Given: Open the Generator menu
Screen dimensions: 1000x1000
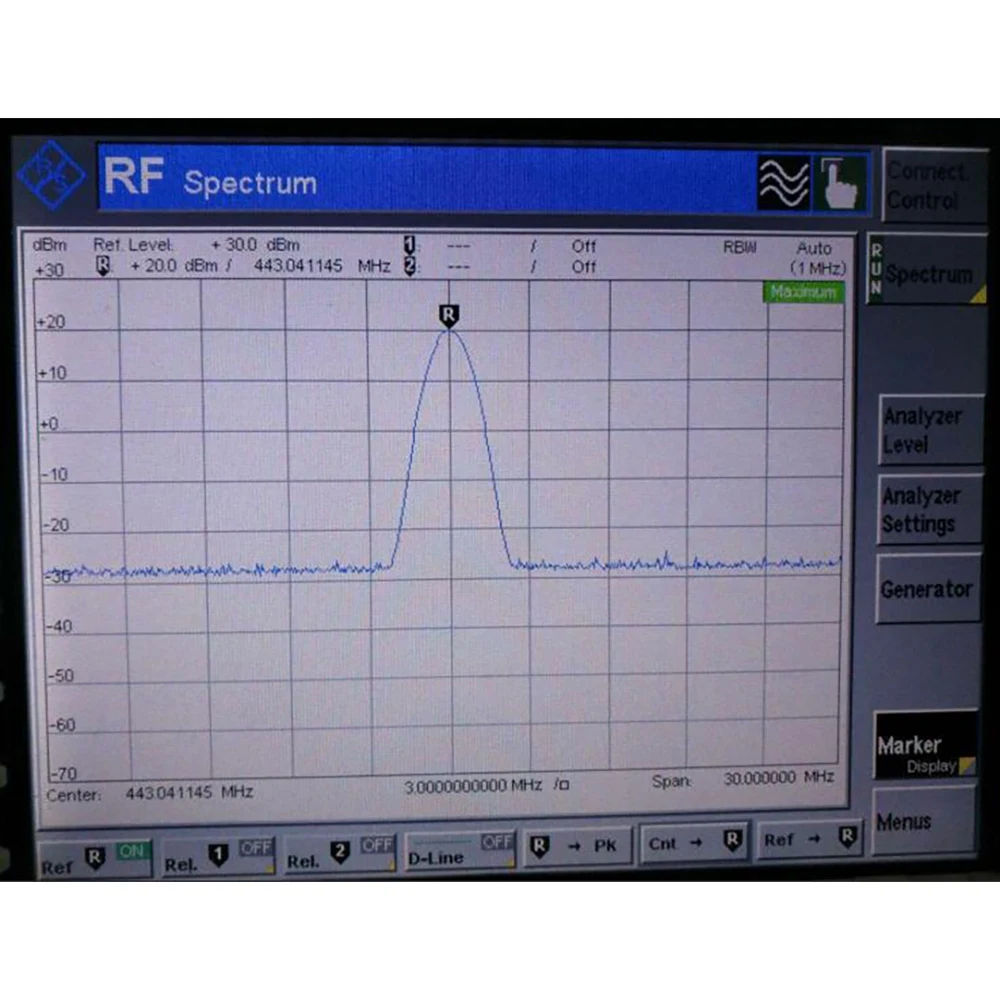Looking at the screenshot, I should [x=928, y=589].
